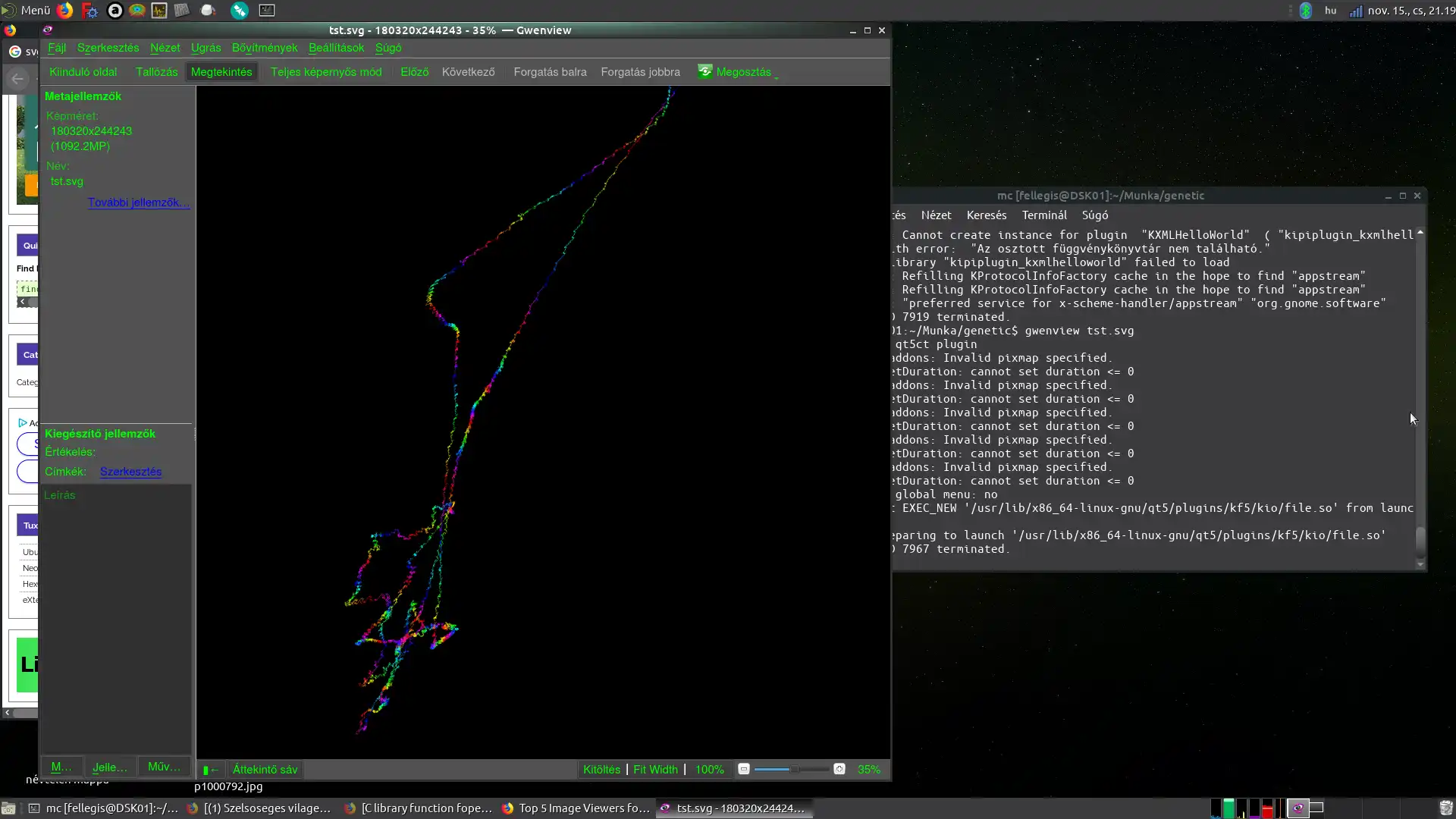1456x819 pixels.
Task: Expand the Bővítmények menu item
Action: coord(264,47)
